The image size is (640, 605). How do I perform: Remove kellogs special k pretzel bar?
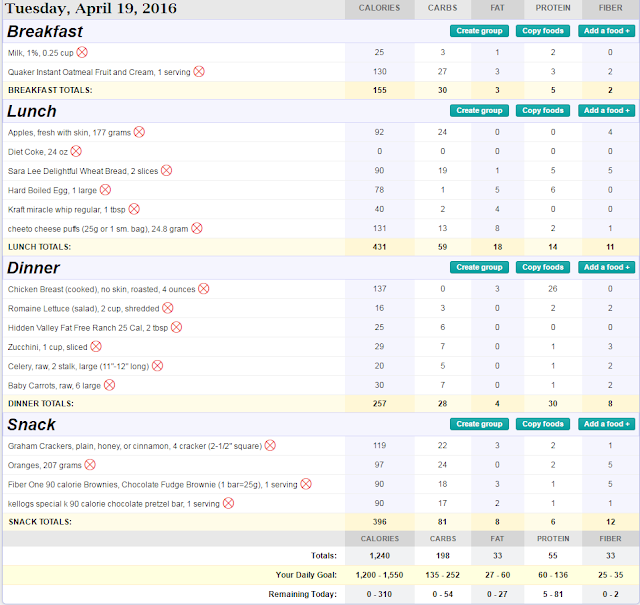[x=229, y=503]
